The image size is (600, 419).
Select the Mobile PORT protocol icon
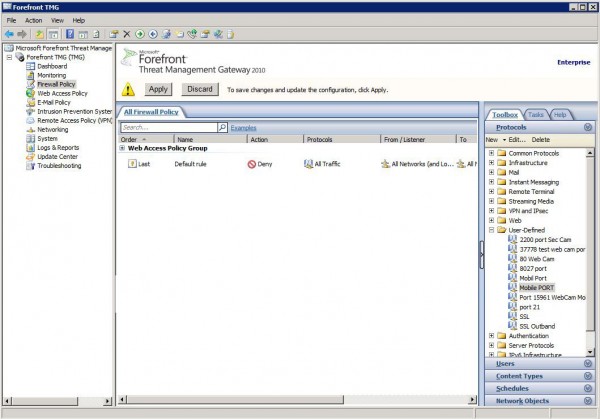(512, 287)
